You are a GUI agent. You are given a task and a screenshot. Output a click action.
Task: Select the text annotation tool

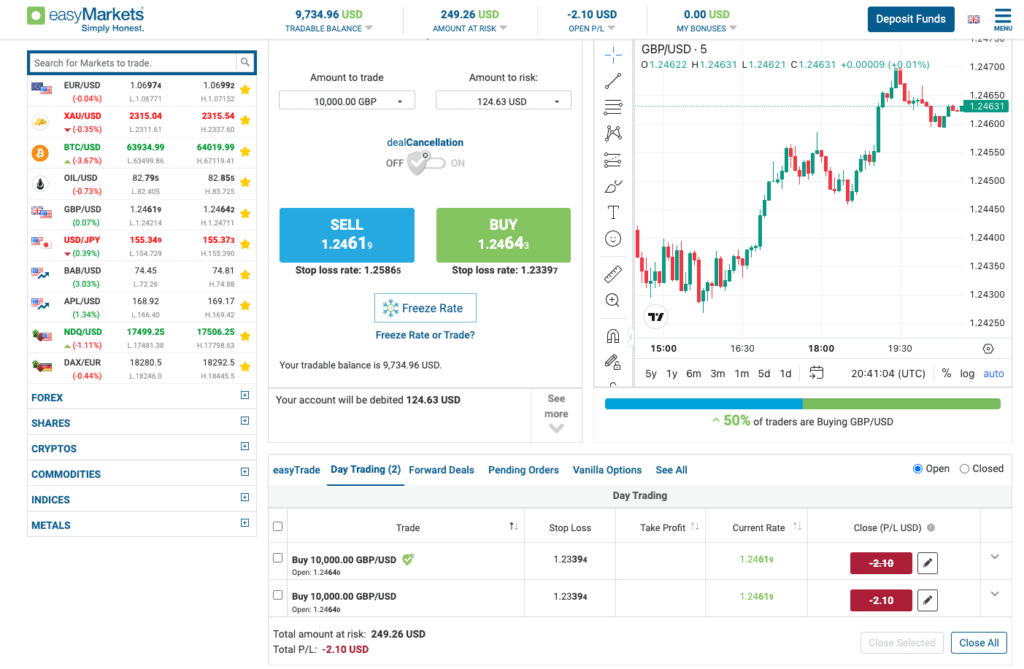613,212
